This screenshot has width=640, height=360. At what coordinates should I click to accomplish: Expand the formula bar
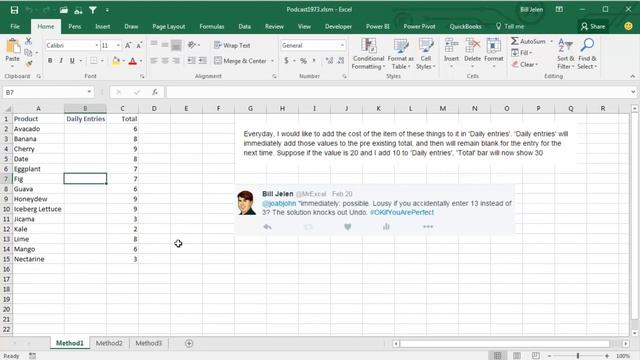click(x=633, y=92)
